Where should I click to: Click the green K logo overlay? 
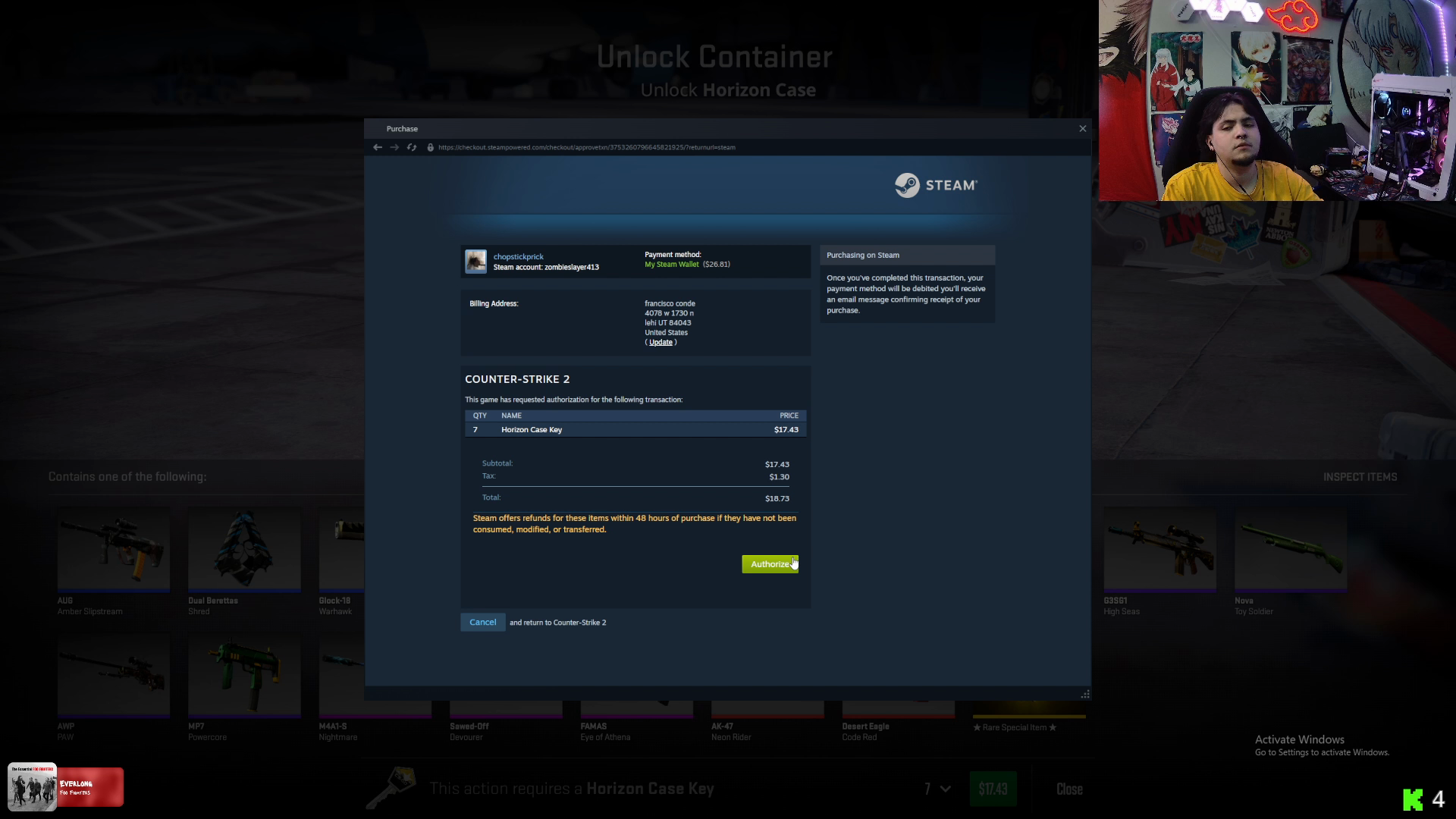1413,799
